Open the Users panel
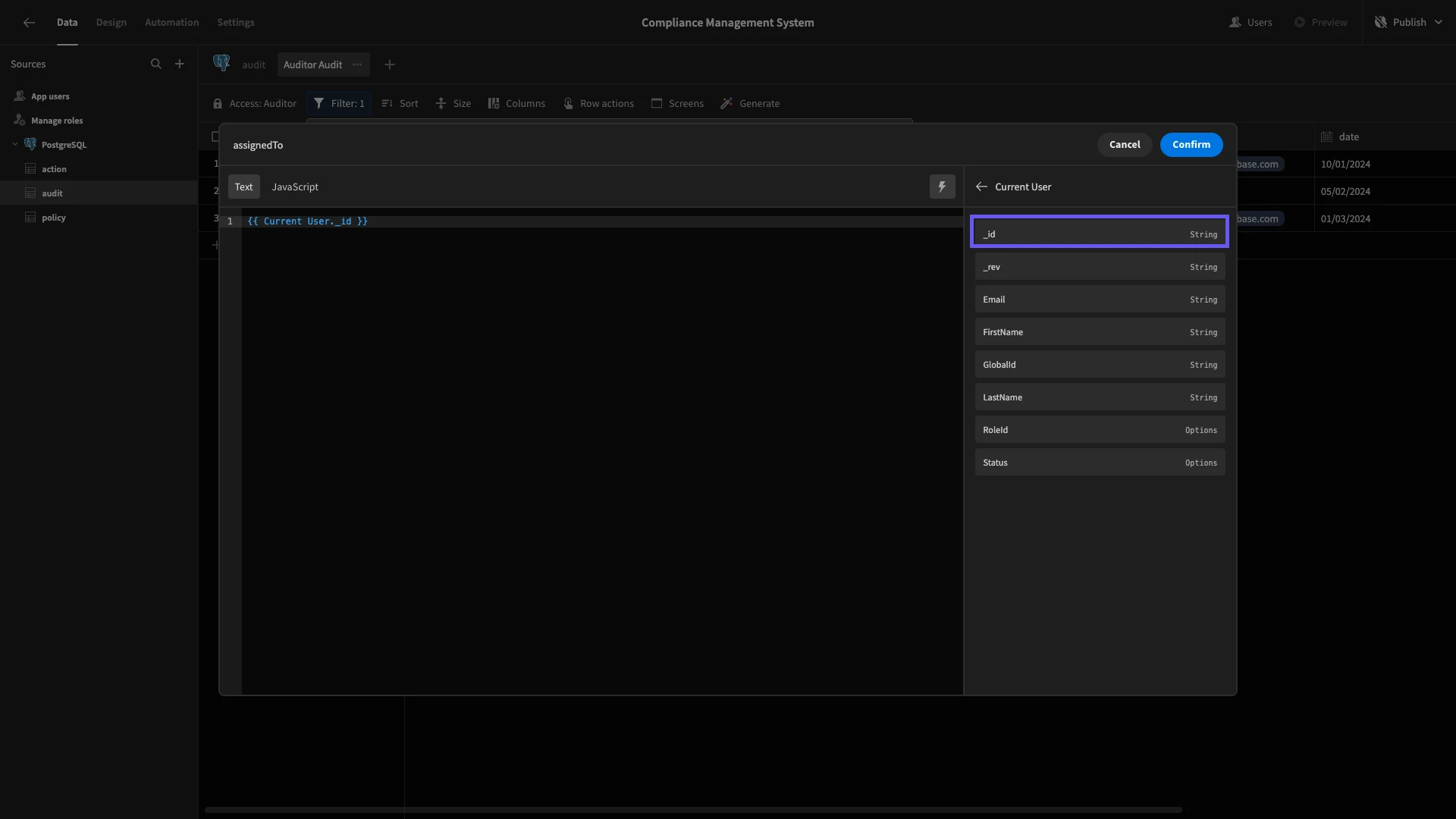This screenshot has height=819, width=1456. click(x=1250, y=23)
